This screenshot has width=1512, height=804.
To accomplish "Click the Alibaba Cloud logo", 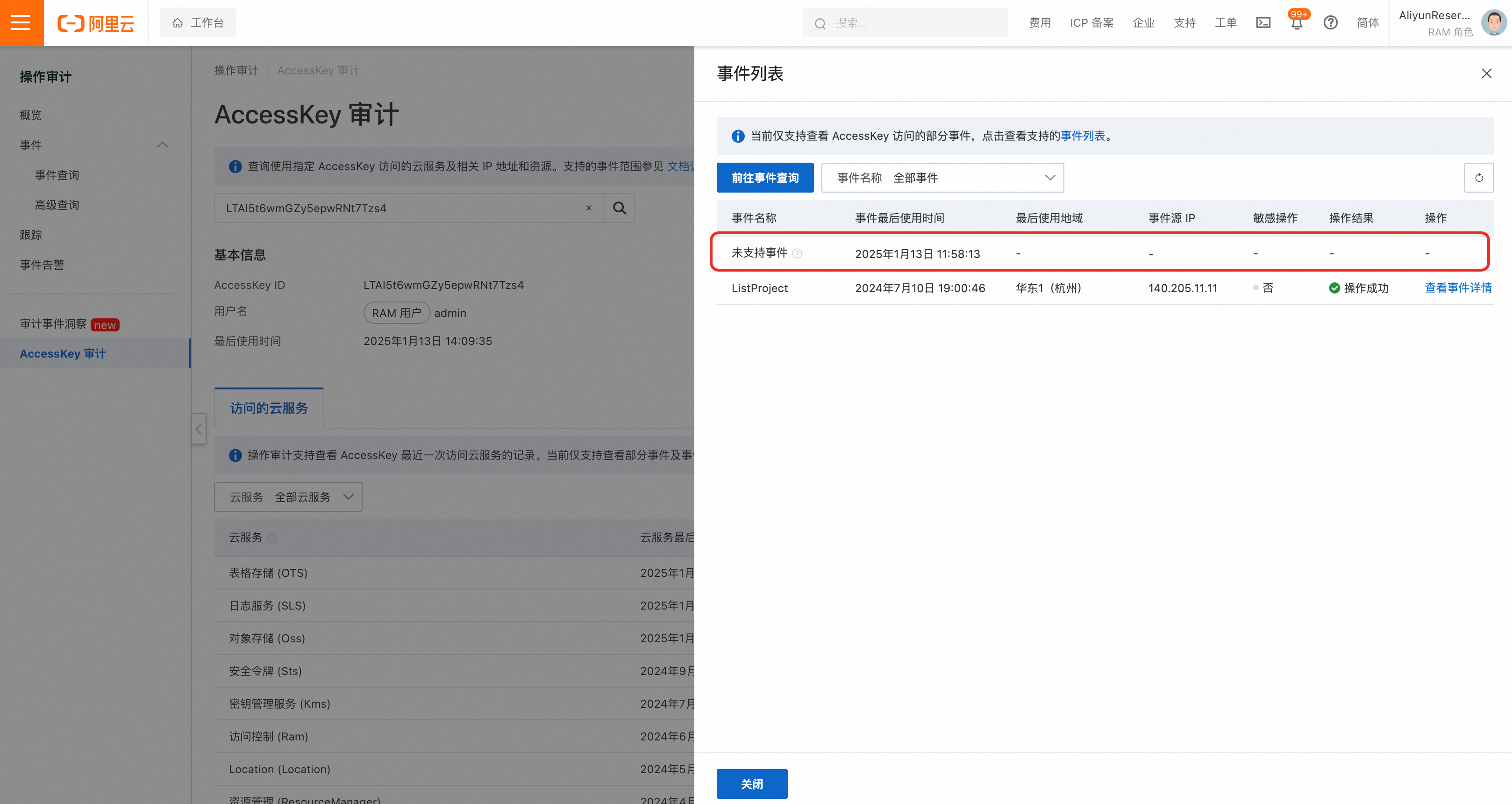I will tap(96, 23).
